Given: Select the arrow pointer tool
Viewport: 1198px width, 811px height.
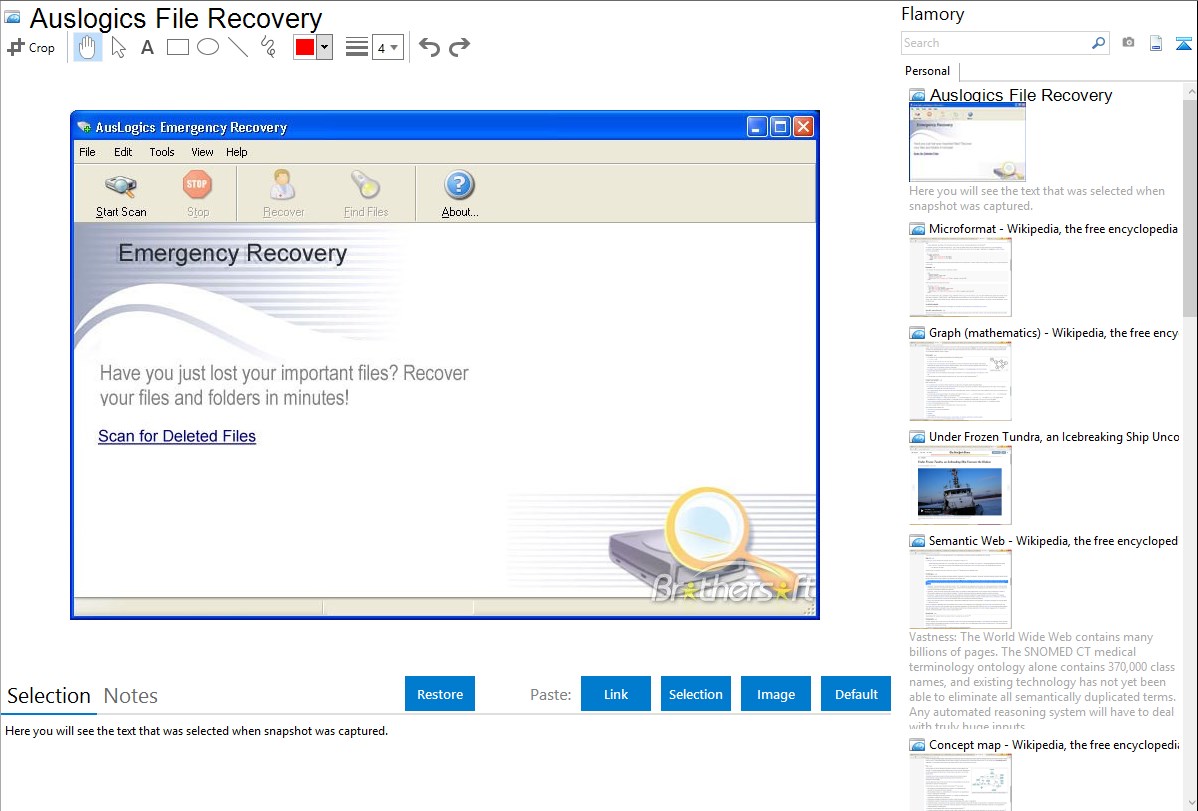Looking at the screenshot, I should point(118,47).
